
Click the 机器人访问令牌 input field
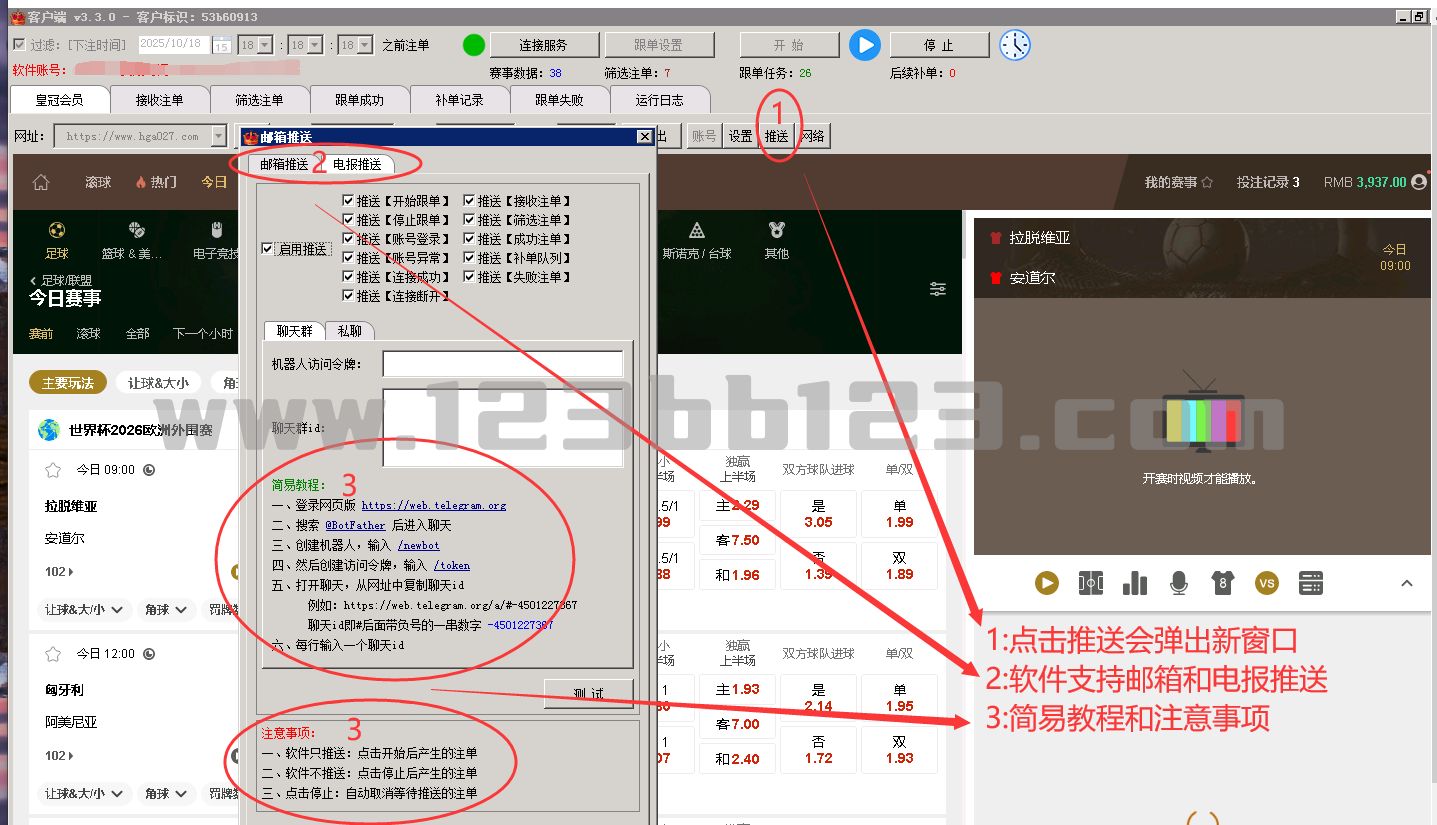pos(502,364)
